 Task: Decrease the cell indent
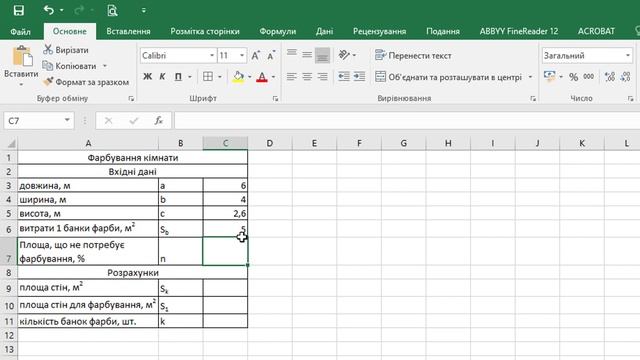(344, 77)
